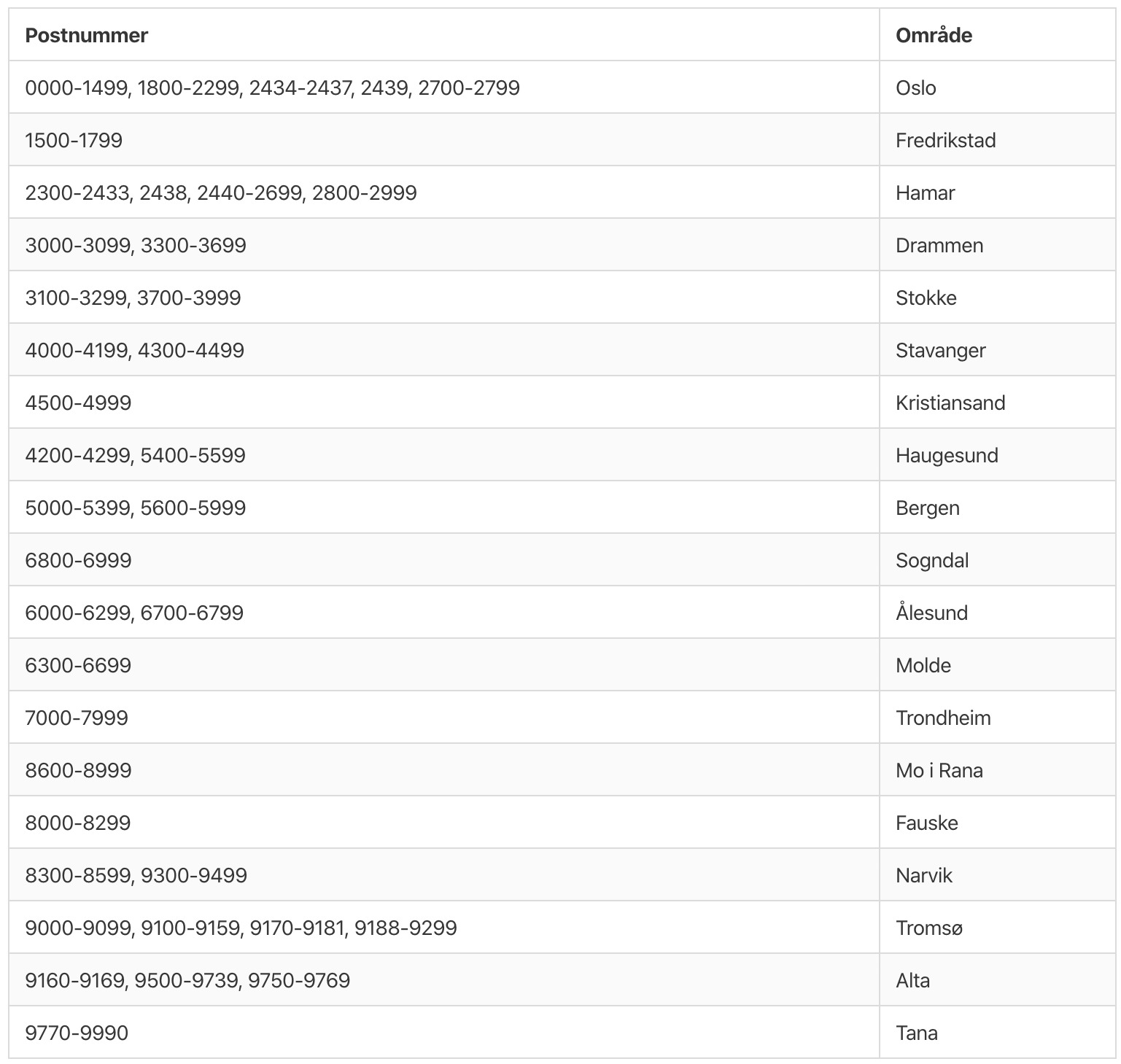Select postal range 6800-6999
1121x1064 pixels.
pos(78,560)
